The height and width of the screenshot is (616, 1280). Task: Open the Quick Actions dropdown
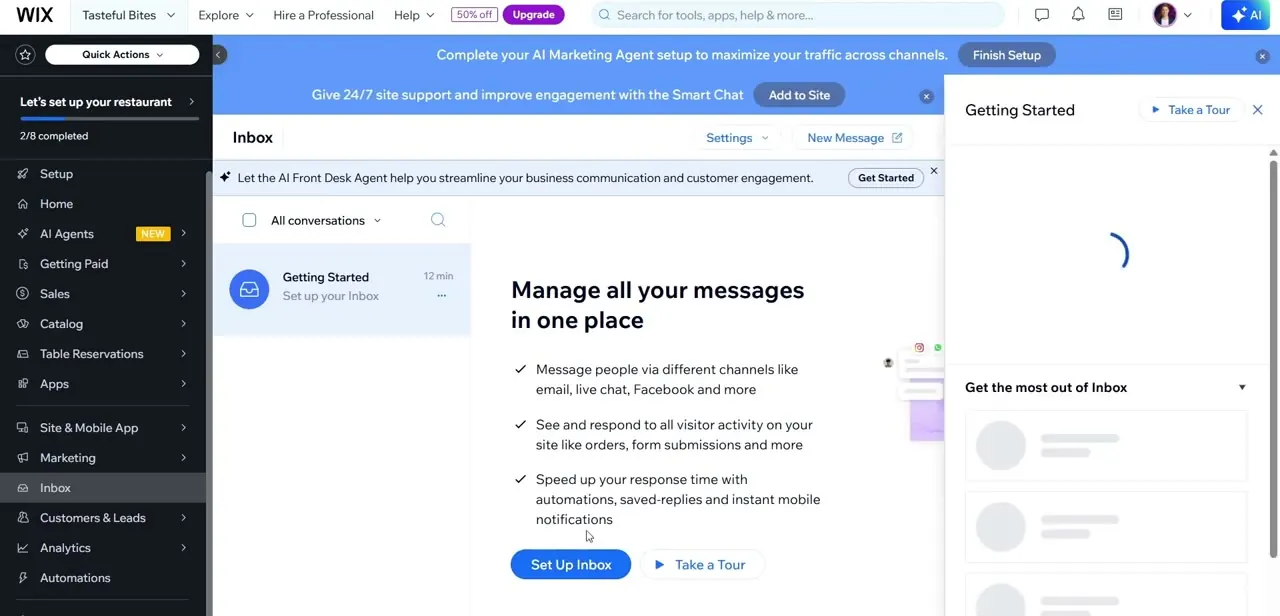pos(122,54)
